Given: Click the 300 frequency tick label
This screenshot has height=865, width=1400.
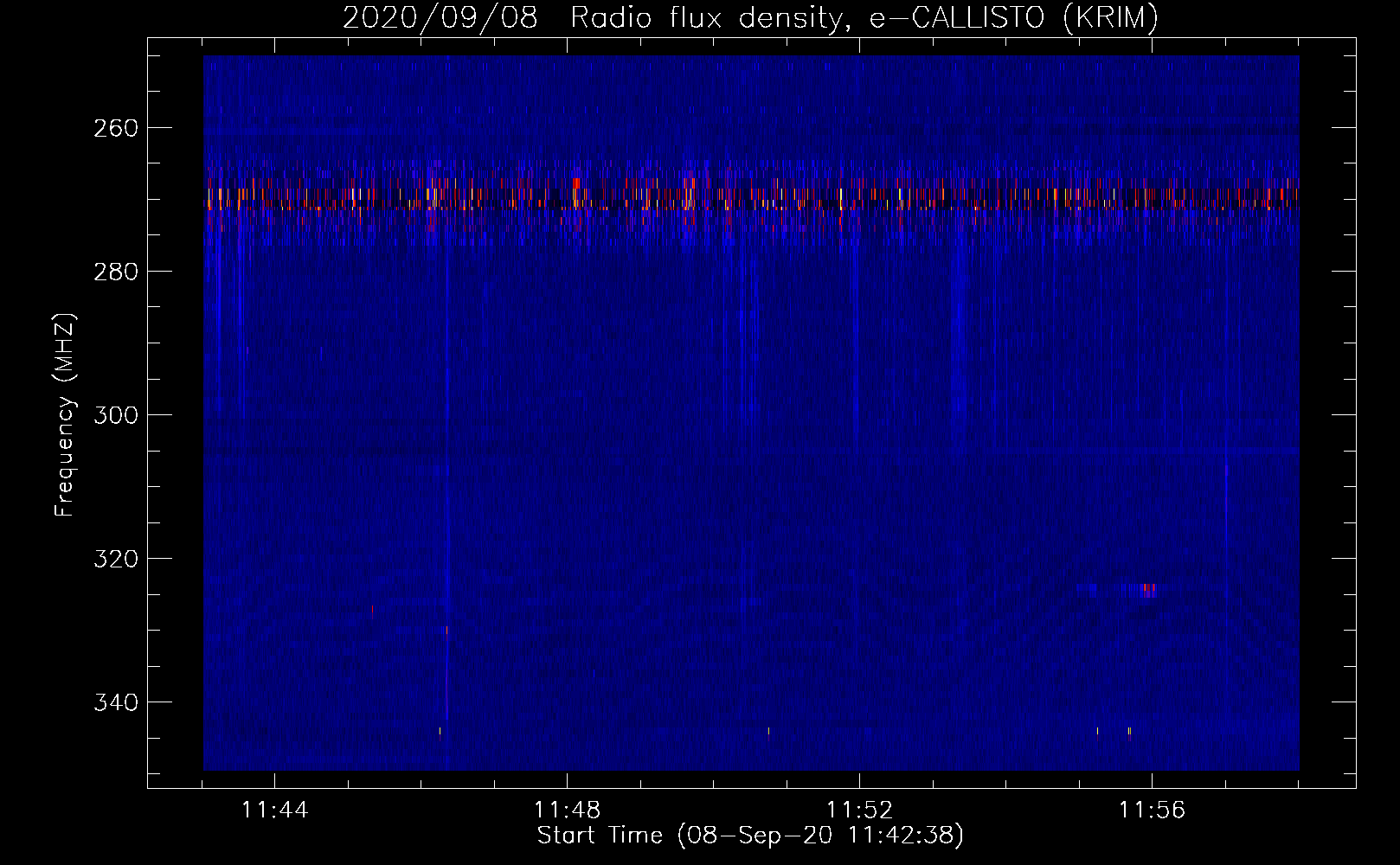Looking at the screenshot, I should tap(115, 415).
